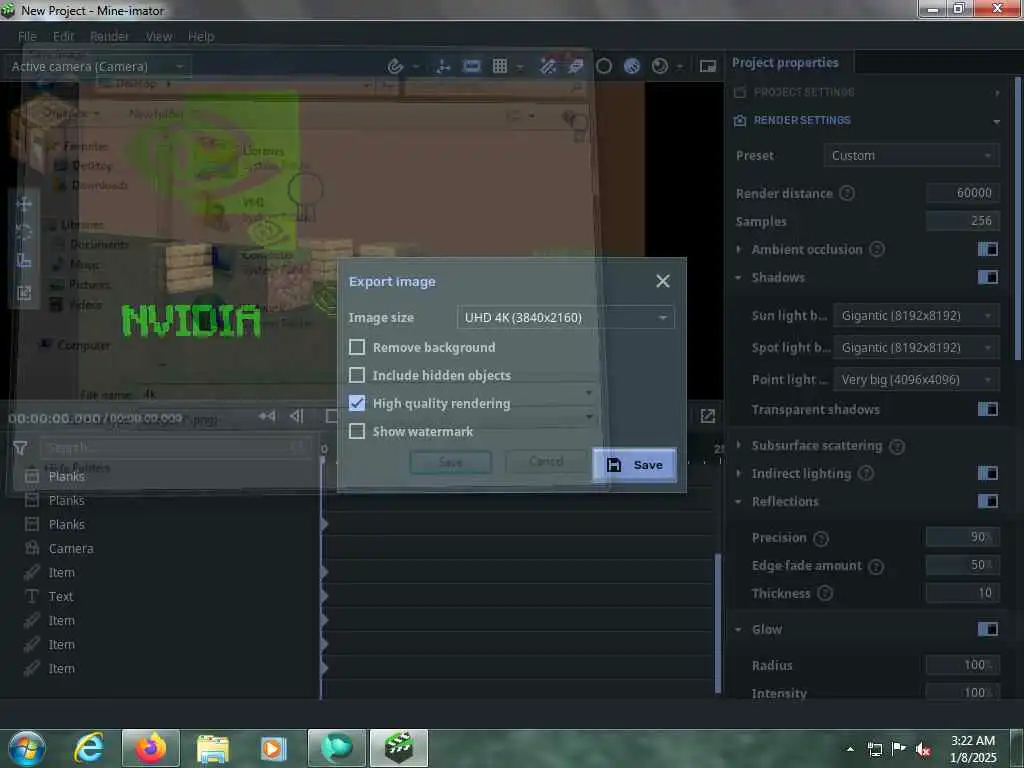Toggle the Reflections switch
This screenshot has width=1024, height=768.
[987, 501]
